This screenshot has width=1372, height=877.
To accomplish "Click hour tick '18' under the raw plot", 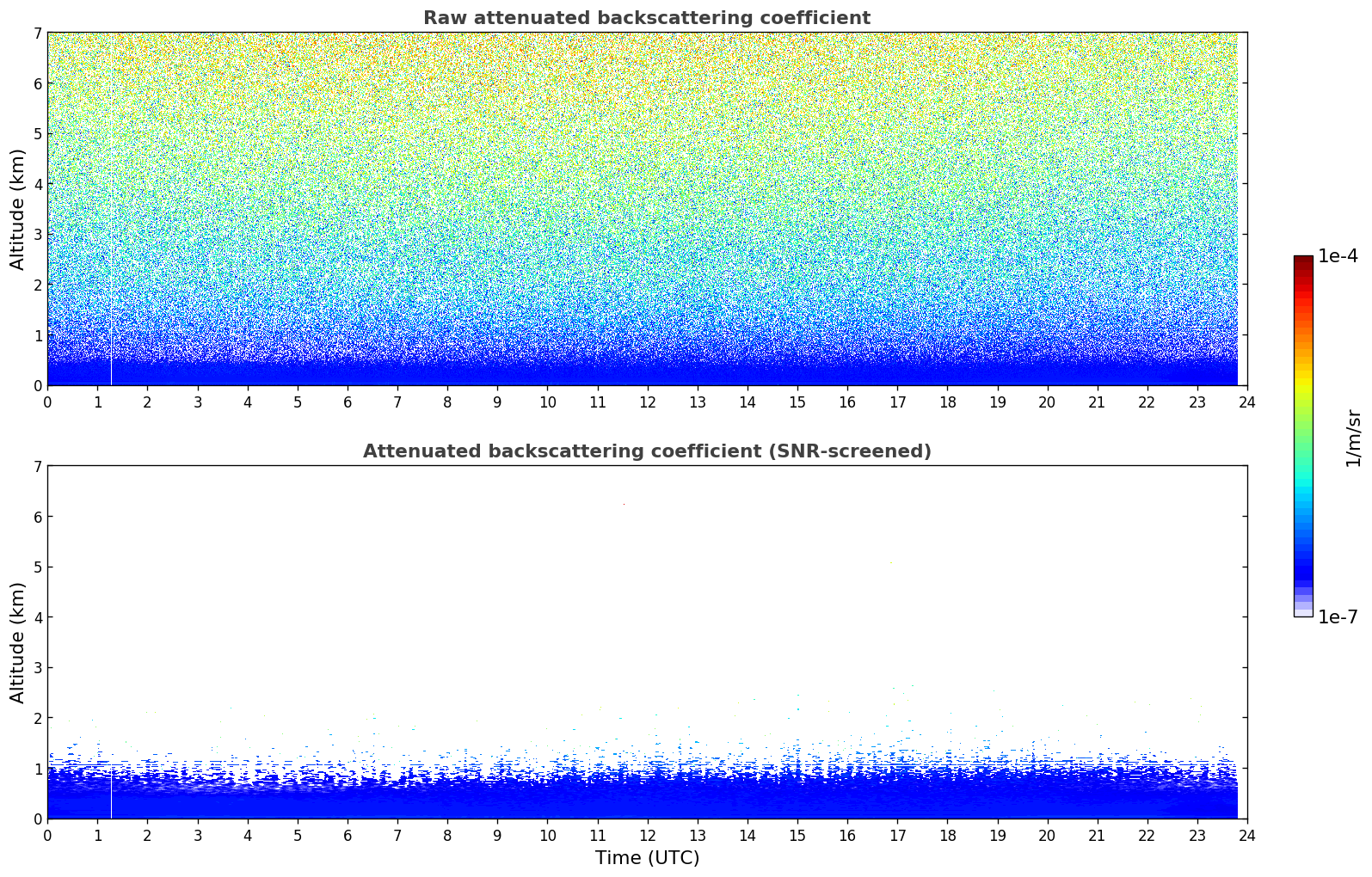I will 947,402.
